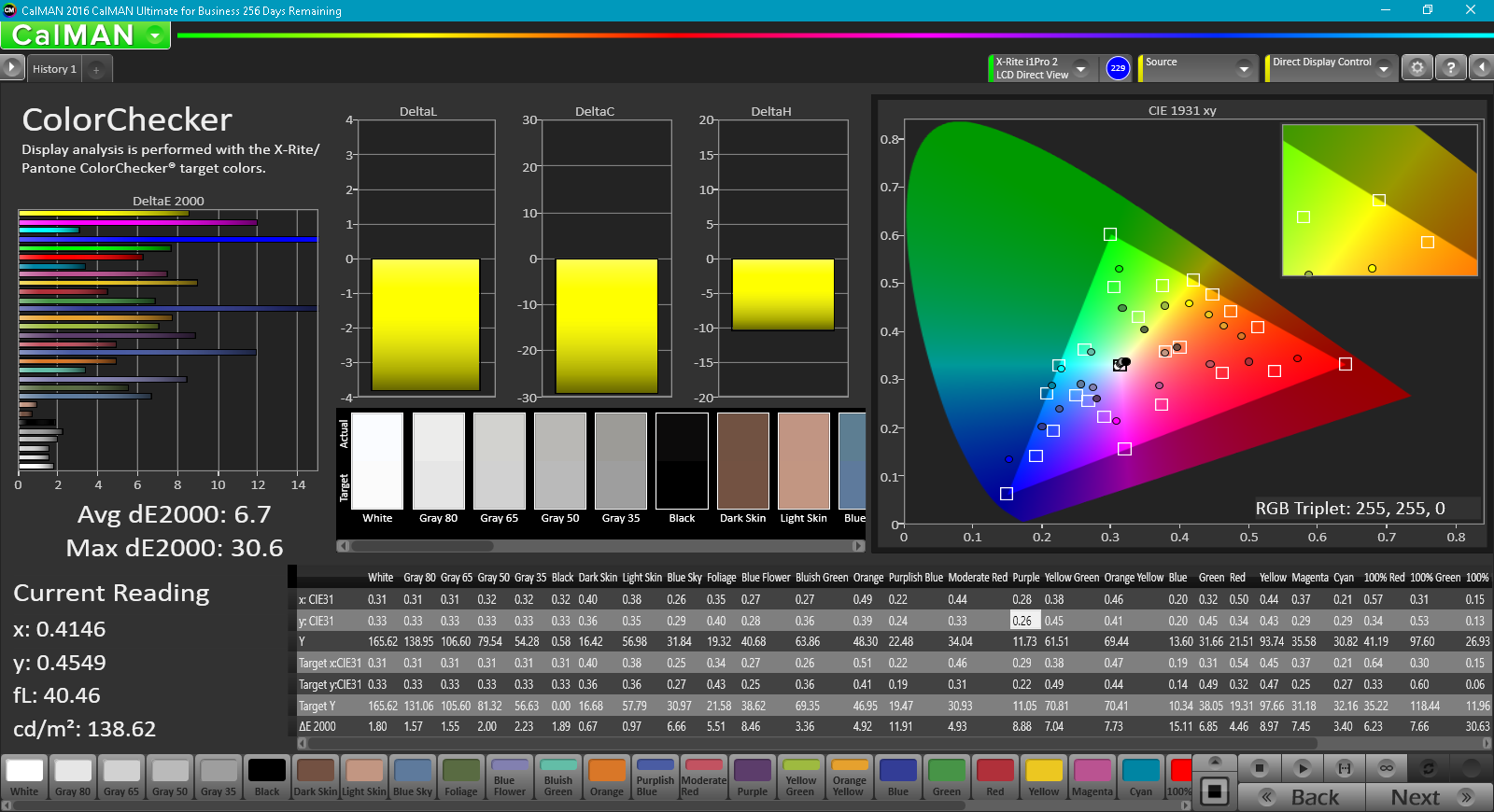The height and width of the screenshot is (812, 1494).
Task: Select the Orange Yellow patch button
Action: click(x=850, y=777)
